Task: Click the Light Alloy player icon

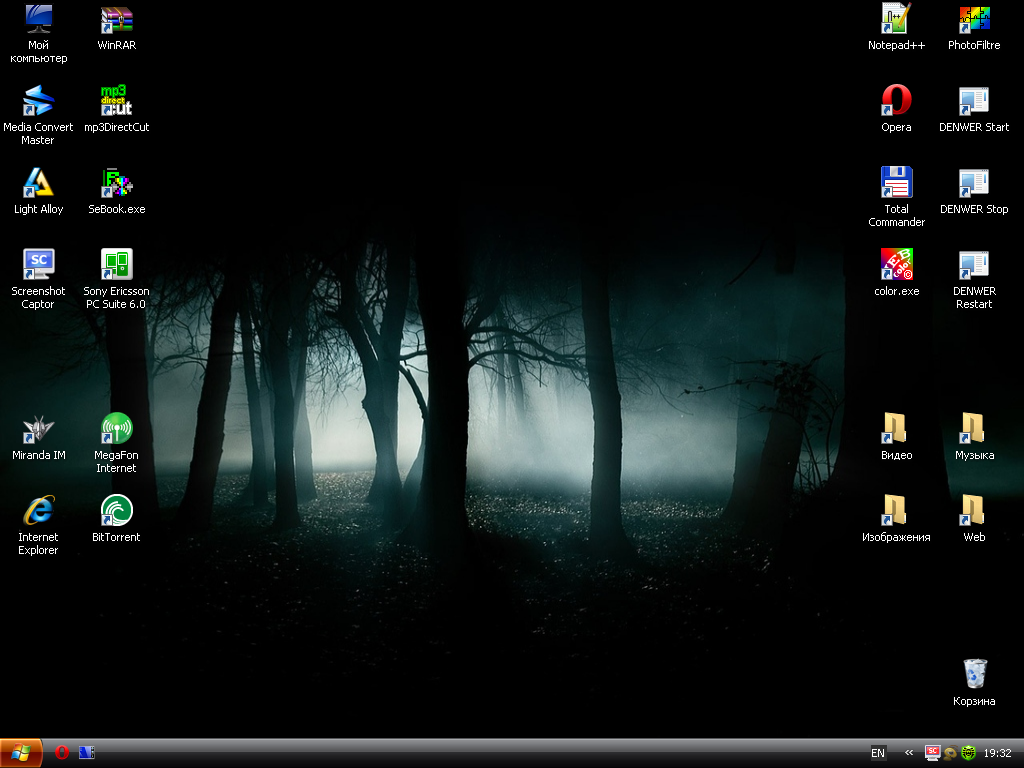Action: coord(38,183)
